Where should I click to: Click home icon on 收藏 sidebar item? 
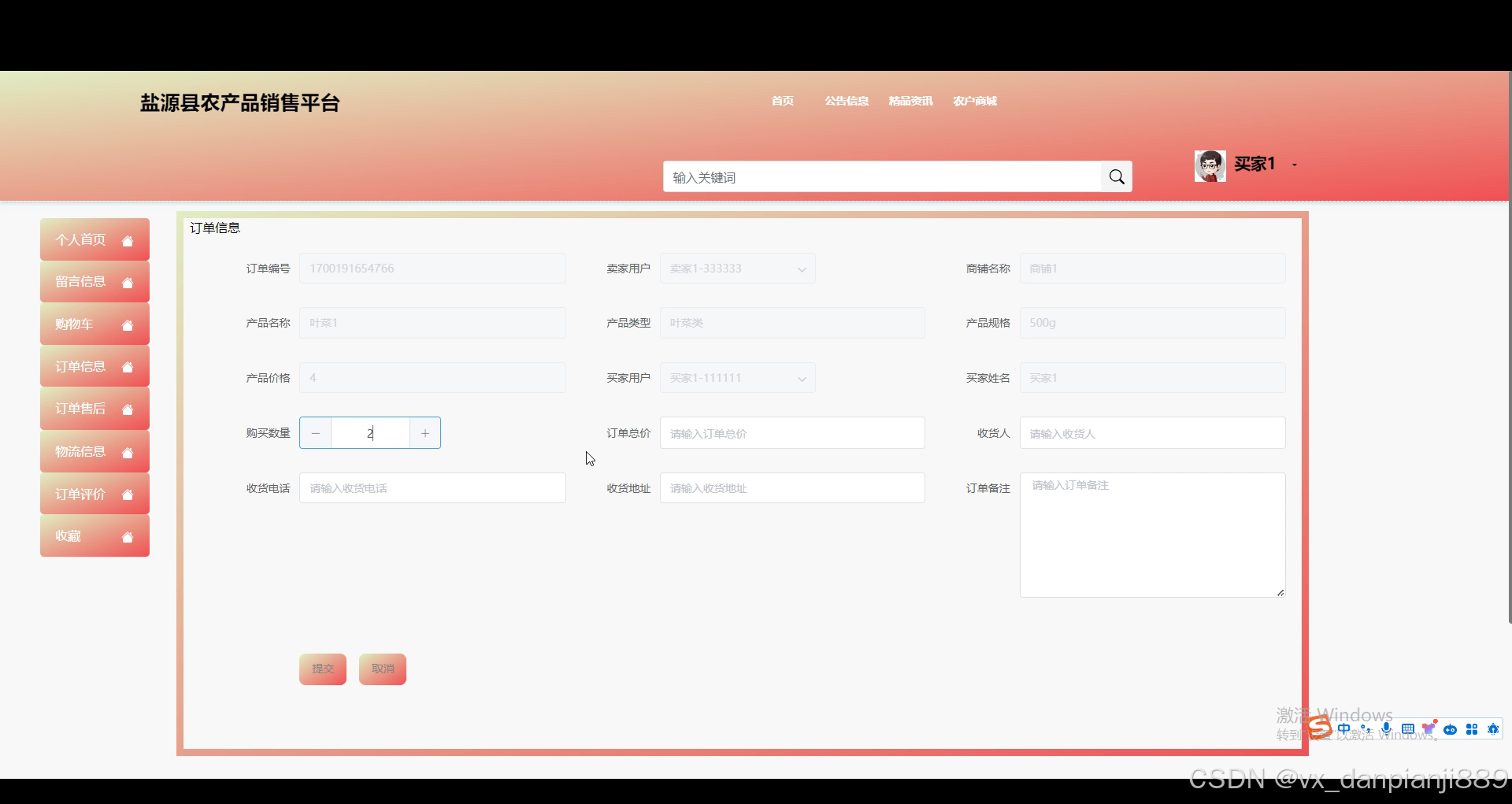coord(128,537)
